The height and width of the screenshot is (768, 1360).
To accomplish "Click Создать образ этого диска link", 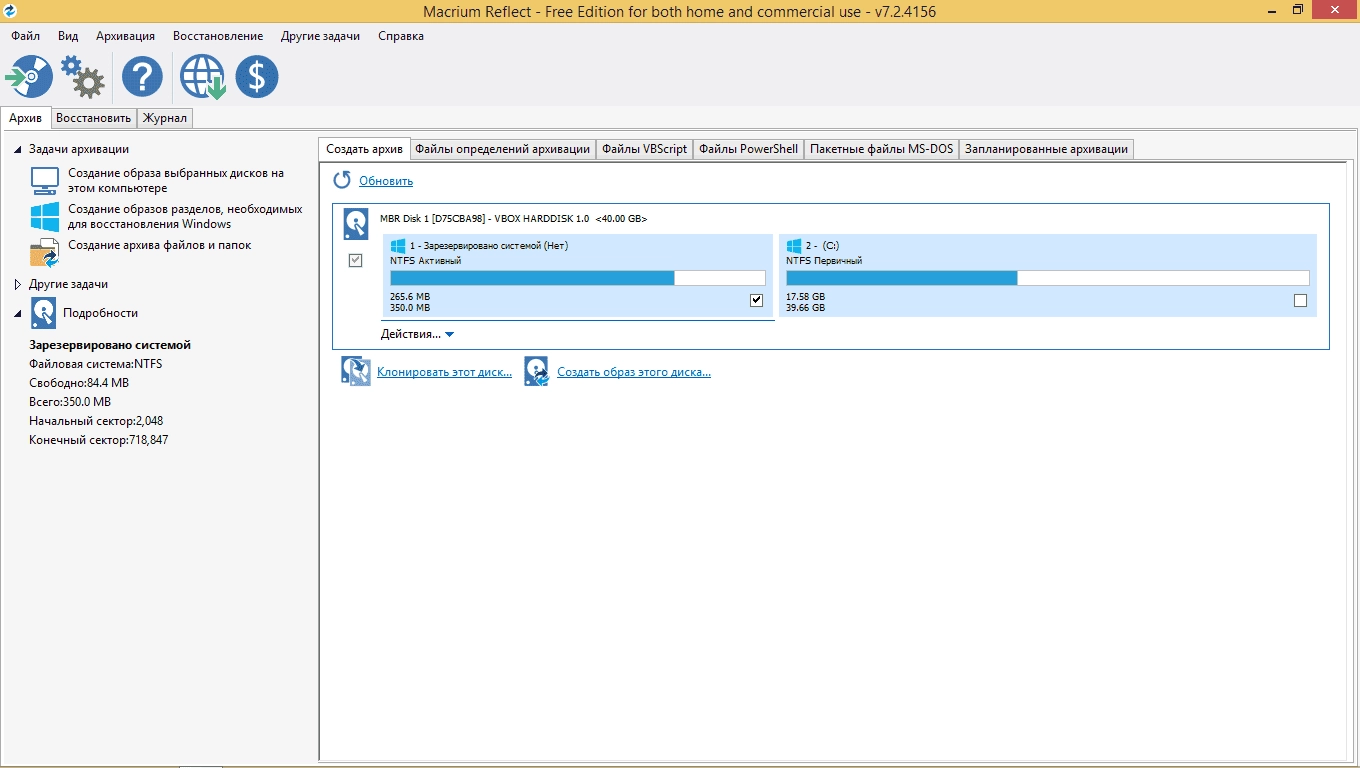I will click(634, 372).
